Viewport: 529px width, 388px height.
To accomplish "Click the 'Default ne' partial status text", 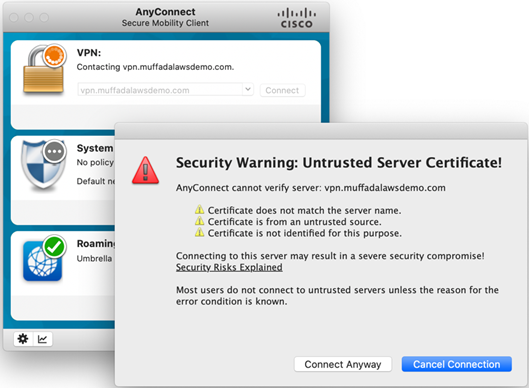I will click(95, 181).
